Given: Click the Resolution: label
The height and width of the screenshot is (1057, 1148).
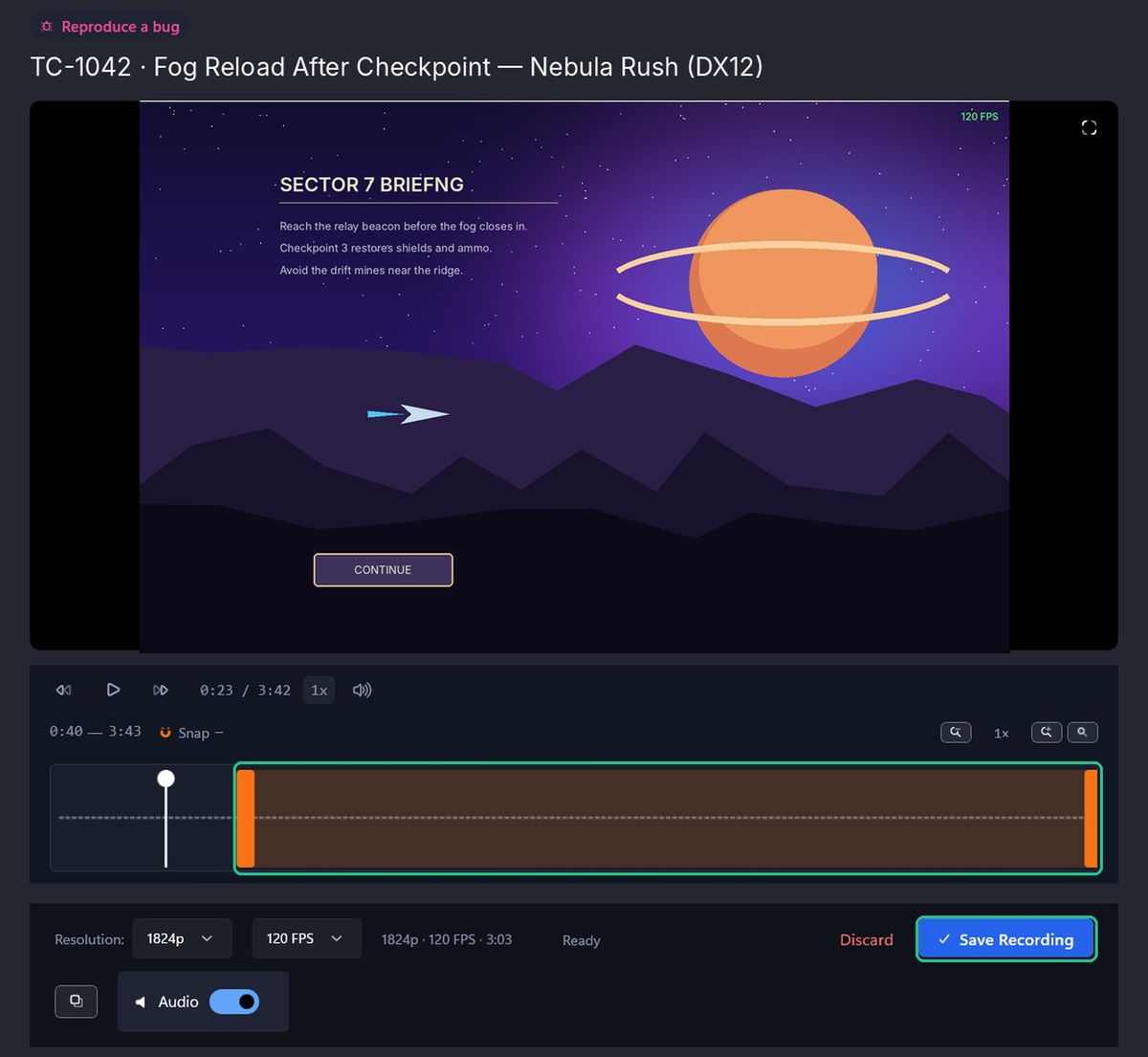Looking at the screenshot, I should (89, 939).
